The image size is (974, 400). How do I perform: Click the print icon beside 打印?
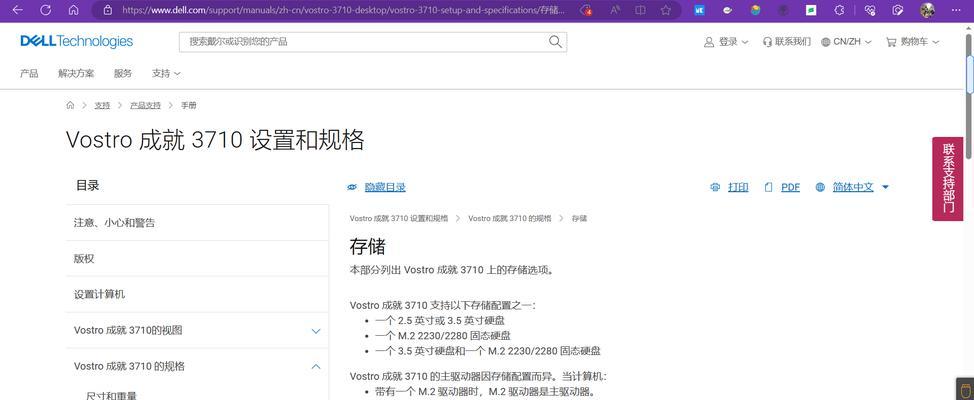click(715, 187)
